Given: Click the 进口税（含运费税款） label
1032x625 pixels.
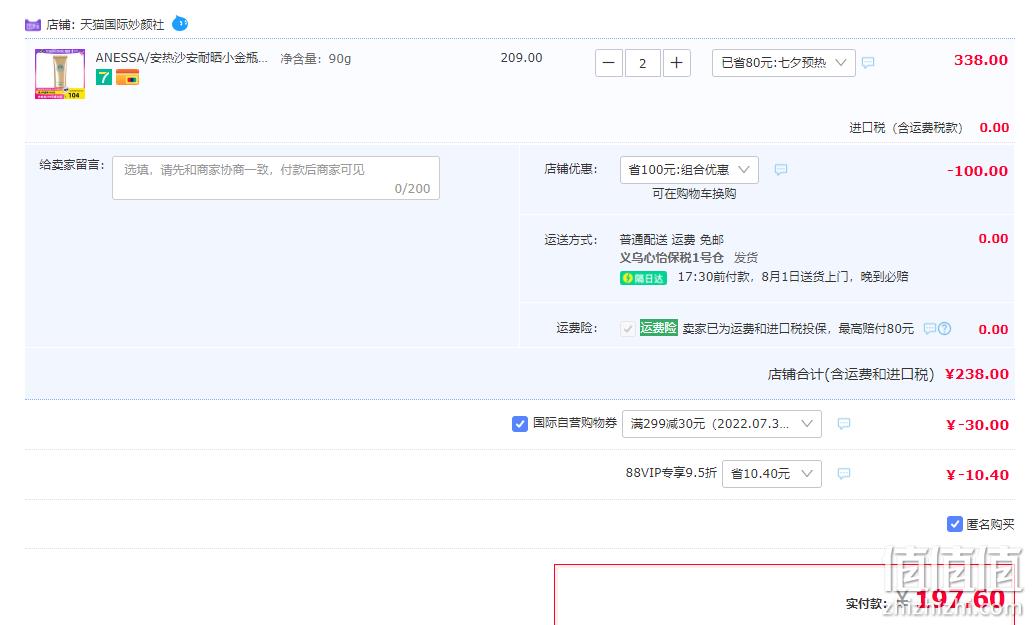Looking at the screenshot, I should point(906,128).
